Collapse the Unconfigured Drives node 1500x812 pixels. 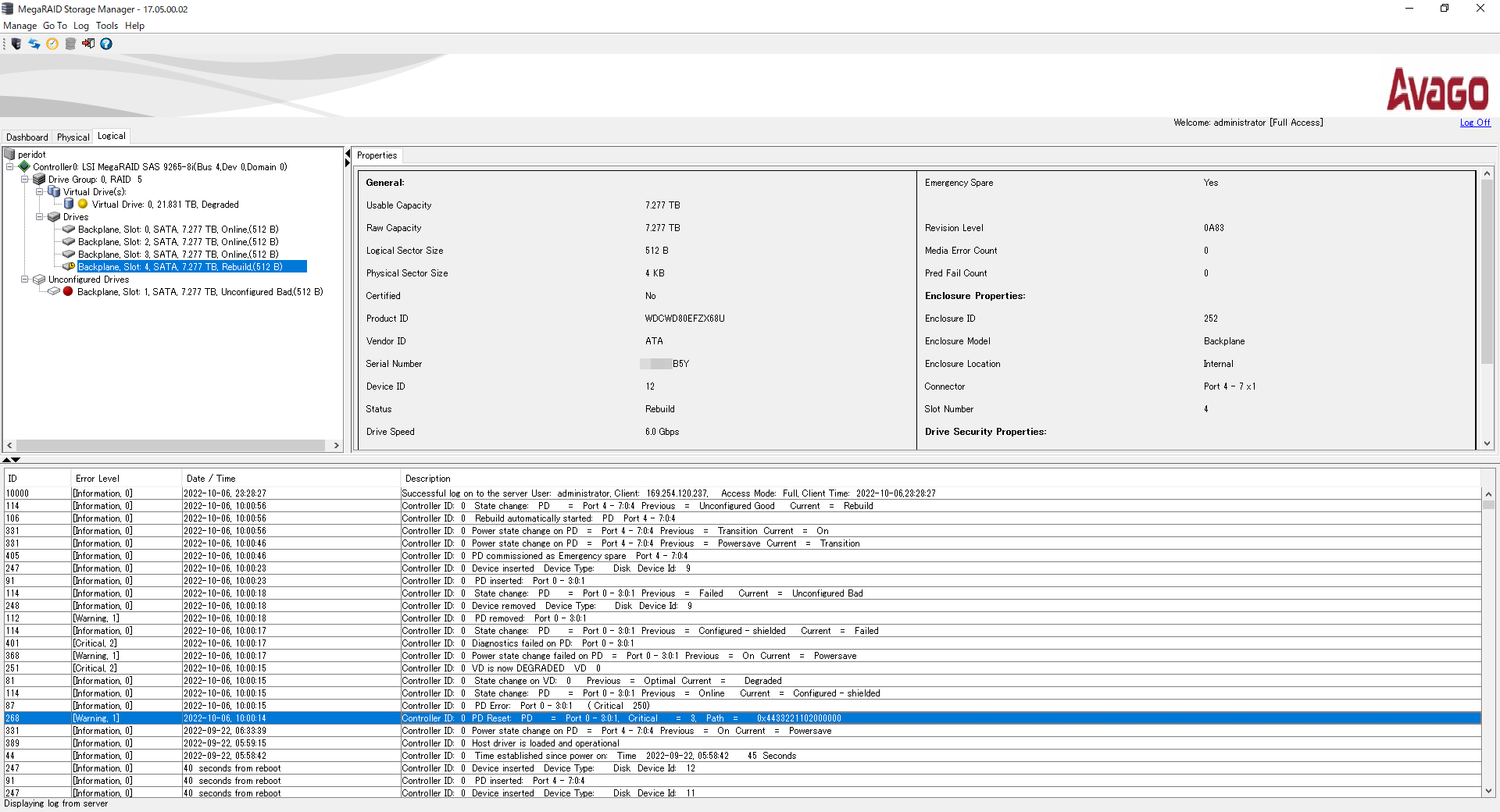coord(24,280)
